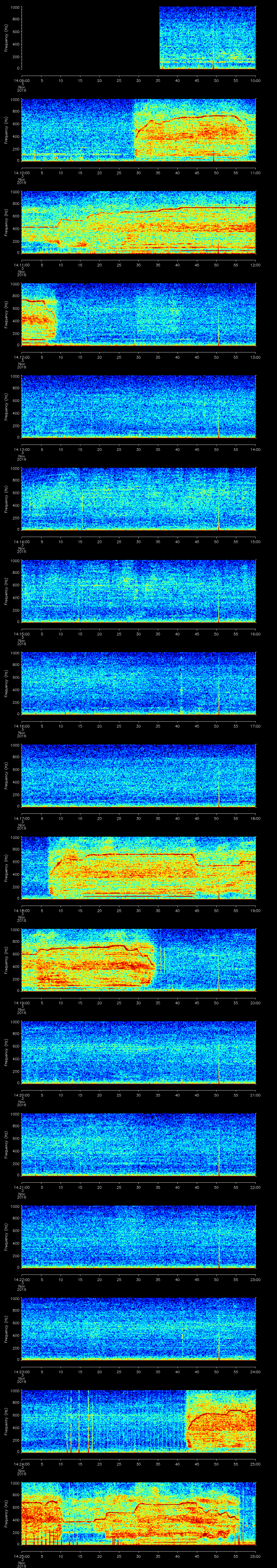The image size is (277, 1568).
Task: Click the '14:17:00' start time label
Action: (21, 819)
